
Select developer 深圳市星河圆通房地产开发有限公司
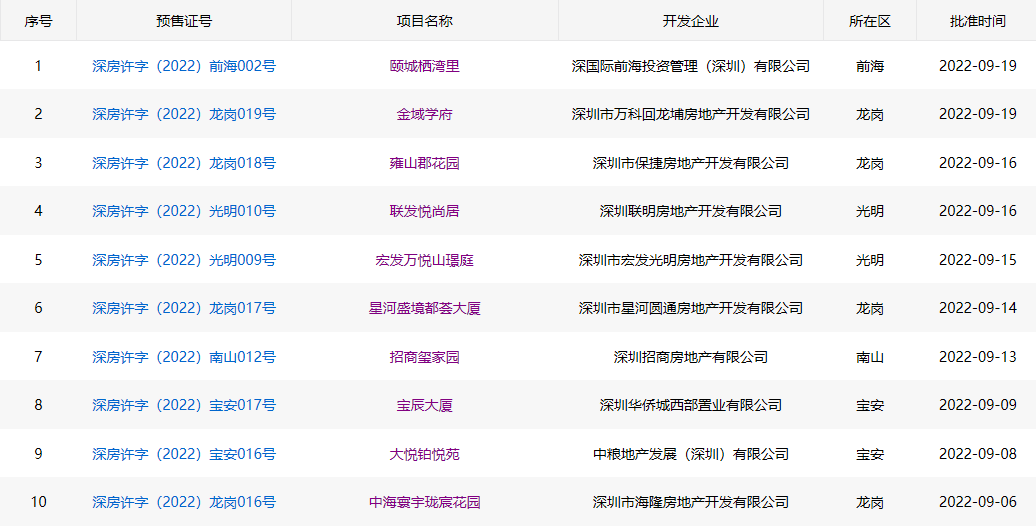[x=690, y=309]
